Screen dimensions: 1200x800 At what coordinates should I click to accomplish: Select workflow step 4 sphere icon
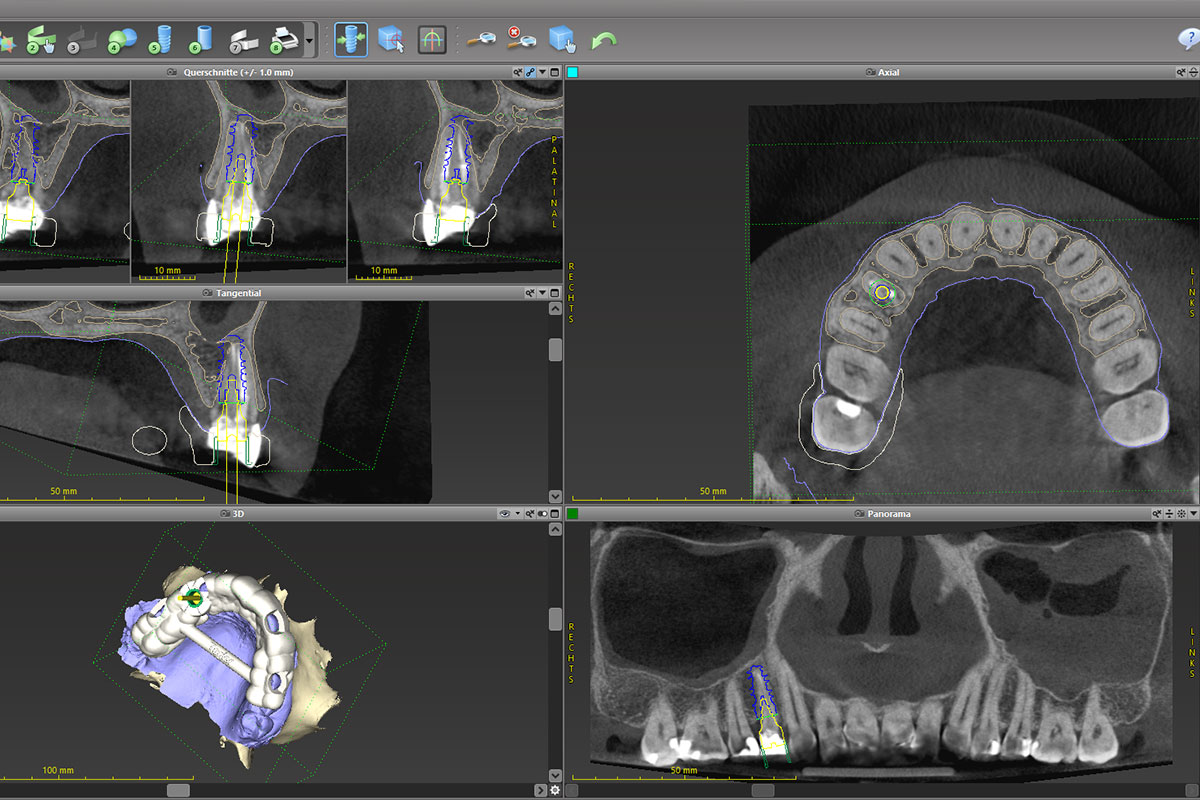pyautogui.click(x=121, y=40)
